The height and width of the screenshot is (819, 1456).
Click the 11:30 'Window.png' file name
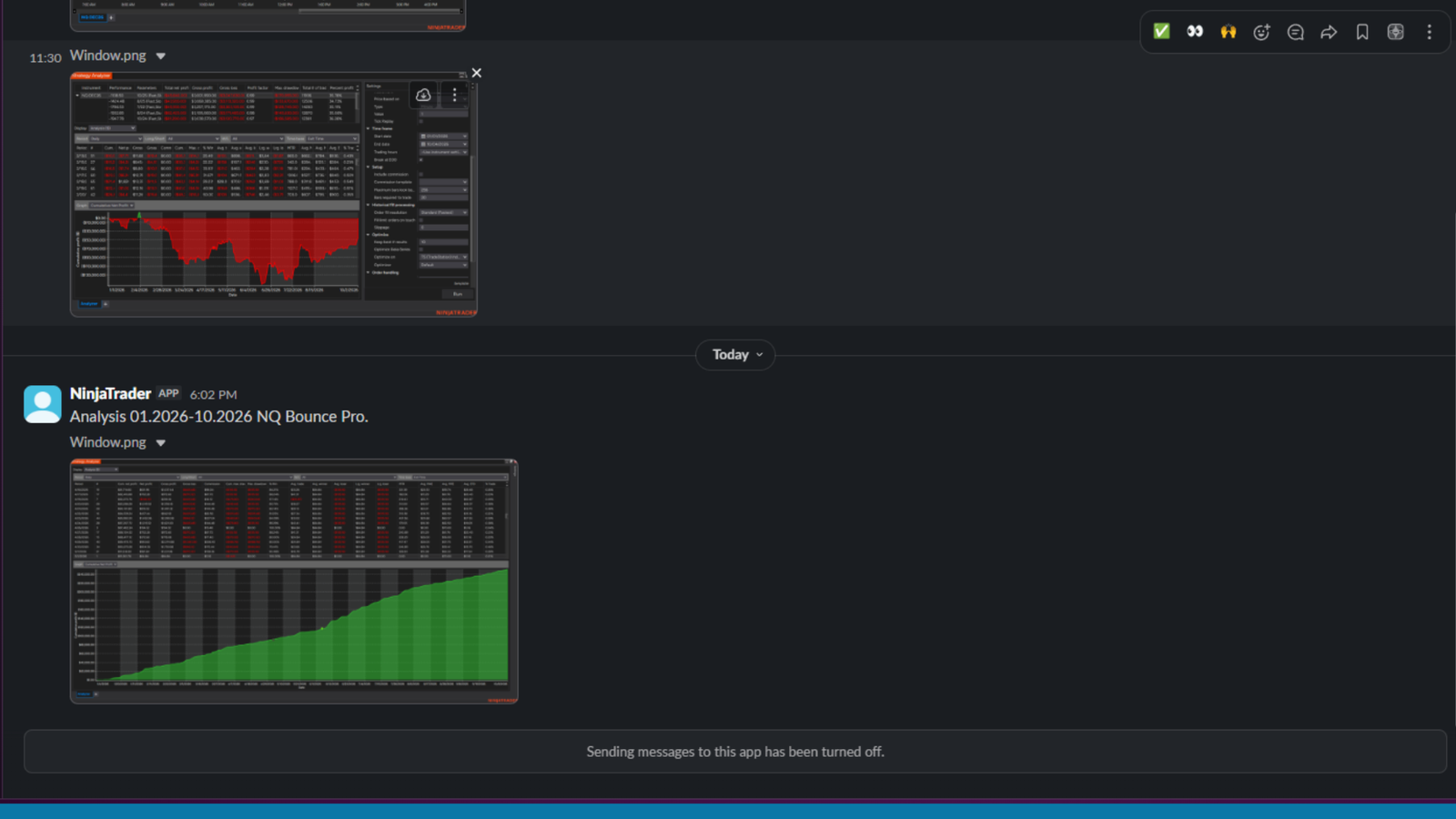click(107, 56)
